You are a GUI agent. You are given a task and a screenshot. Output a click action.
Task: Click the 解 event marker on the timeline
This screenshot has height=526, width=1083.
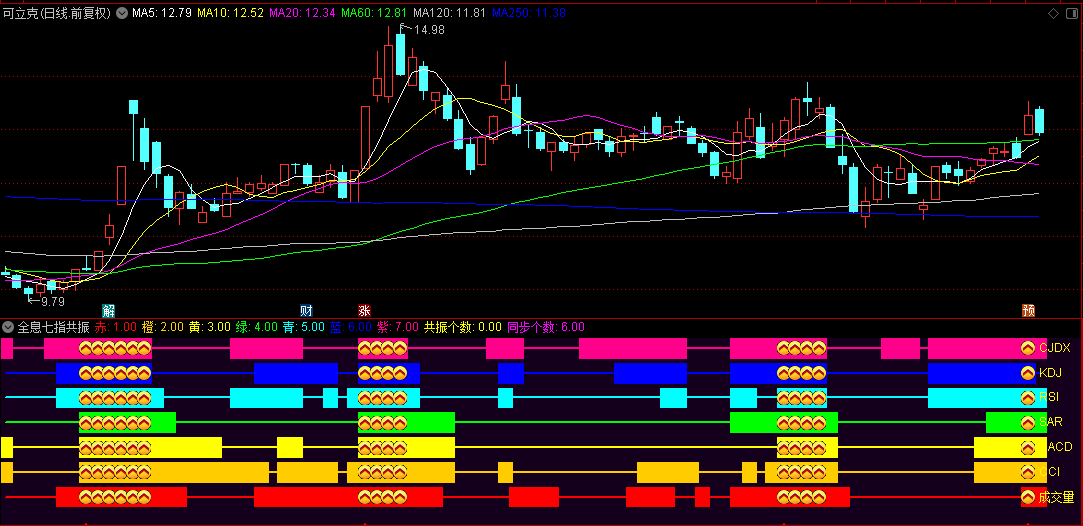click(108, 310)
